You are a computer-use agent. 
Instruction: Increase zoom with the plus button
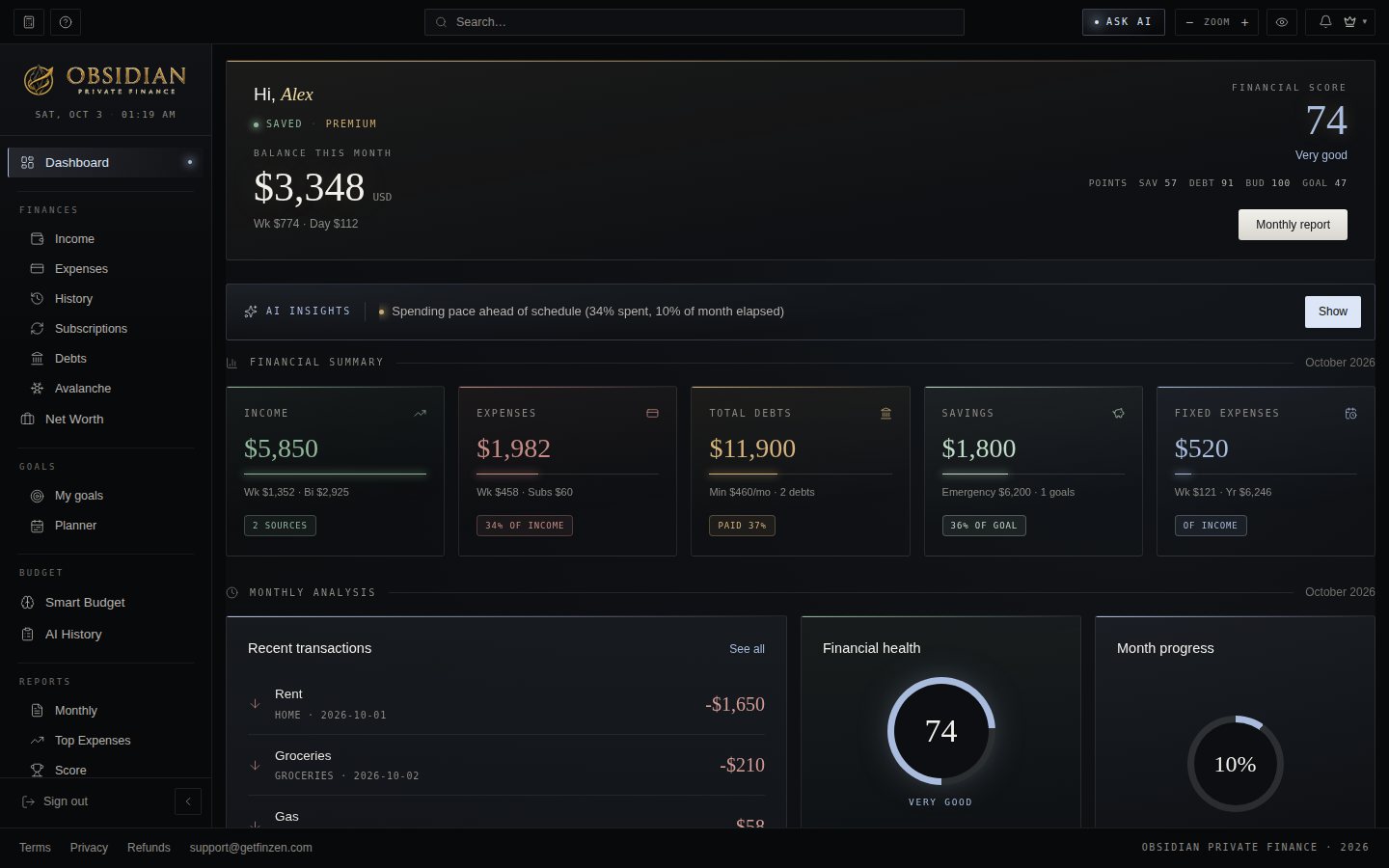1244,22
